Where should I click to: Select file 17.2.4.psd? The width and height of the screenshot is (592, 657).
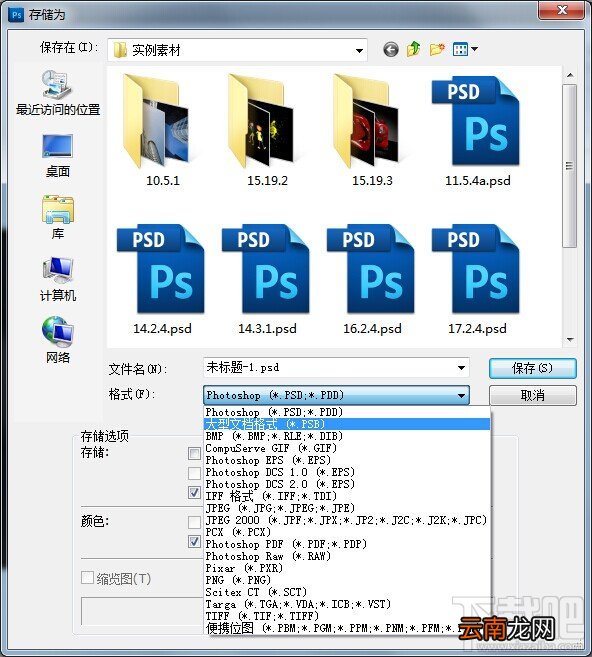coord(477,279)
